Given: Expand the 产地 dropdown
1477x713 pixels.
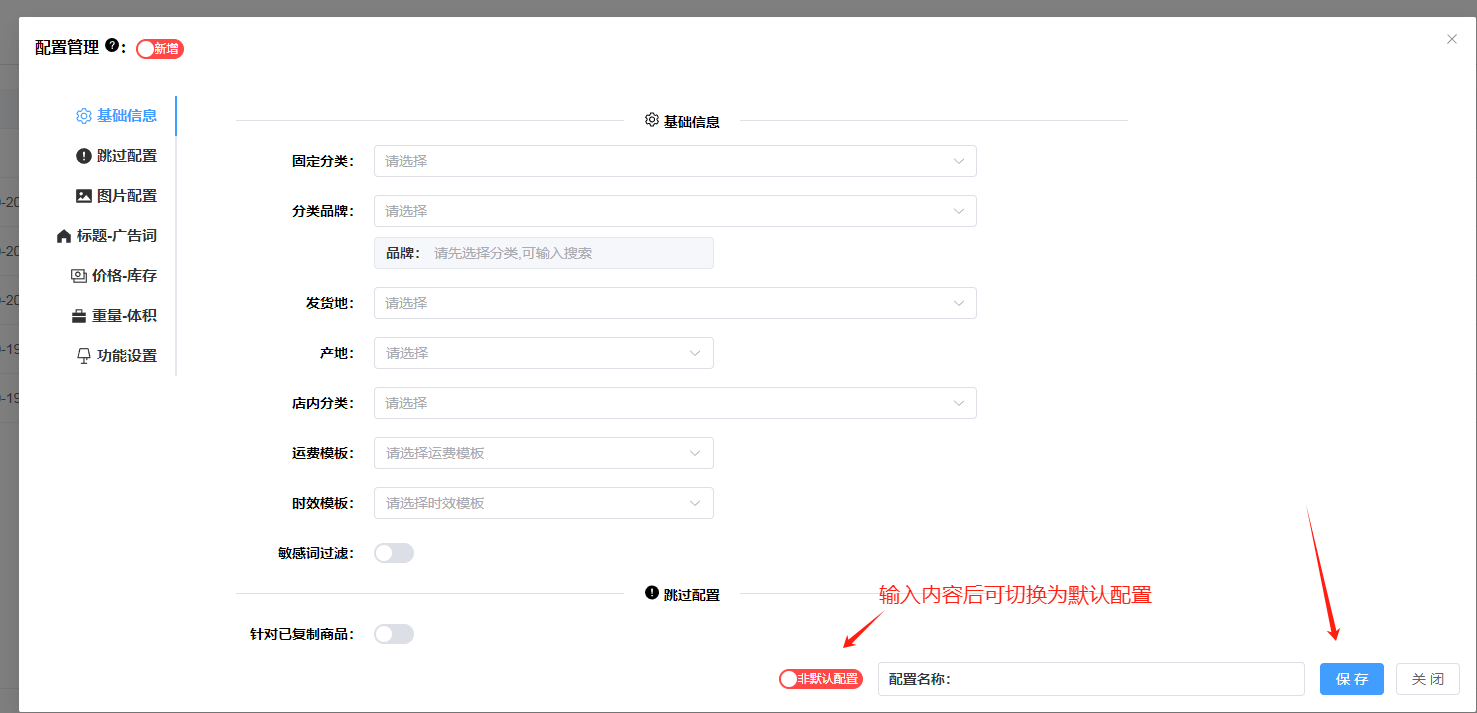Looking at the screenshot, I should pos(543,353).
